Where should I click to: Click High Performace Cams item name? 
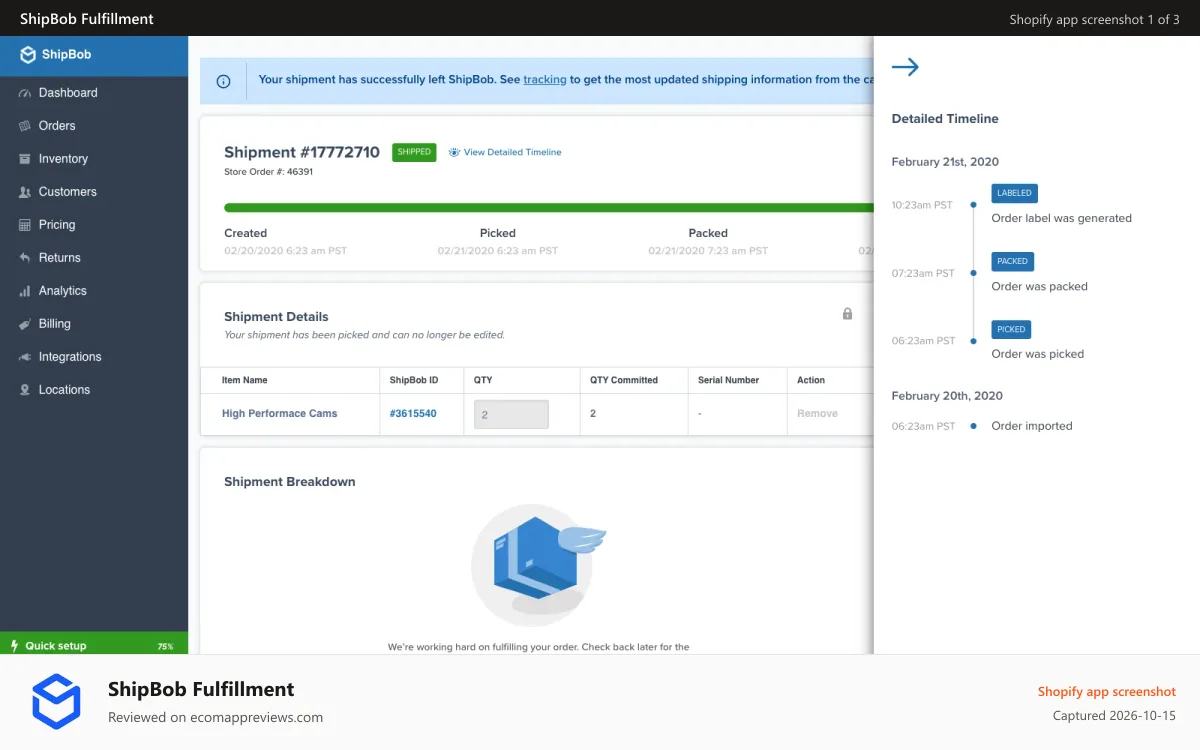(280, 414)
